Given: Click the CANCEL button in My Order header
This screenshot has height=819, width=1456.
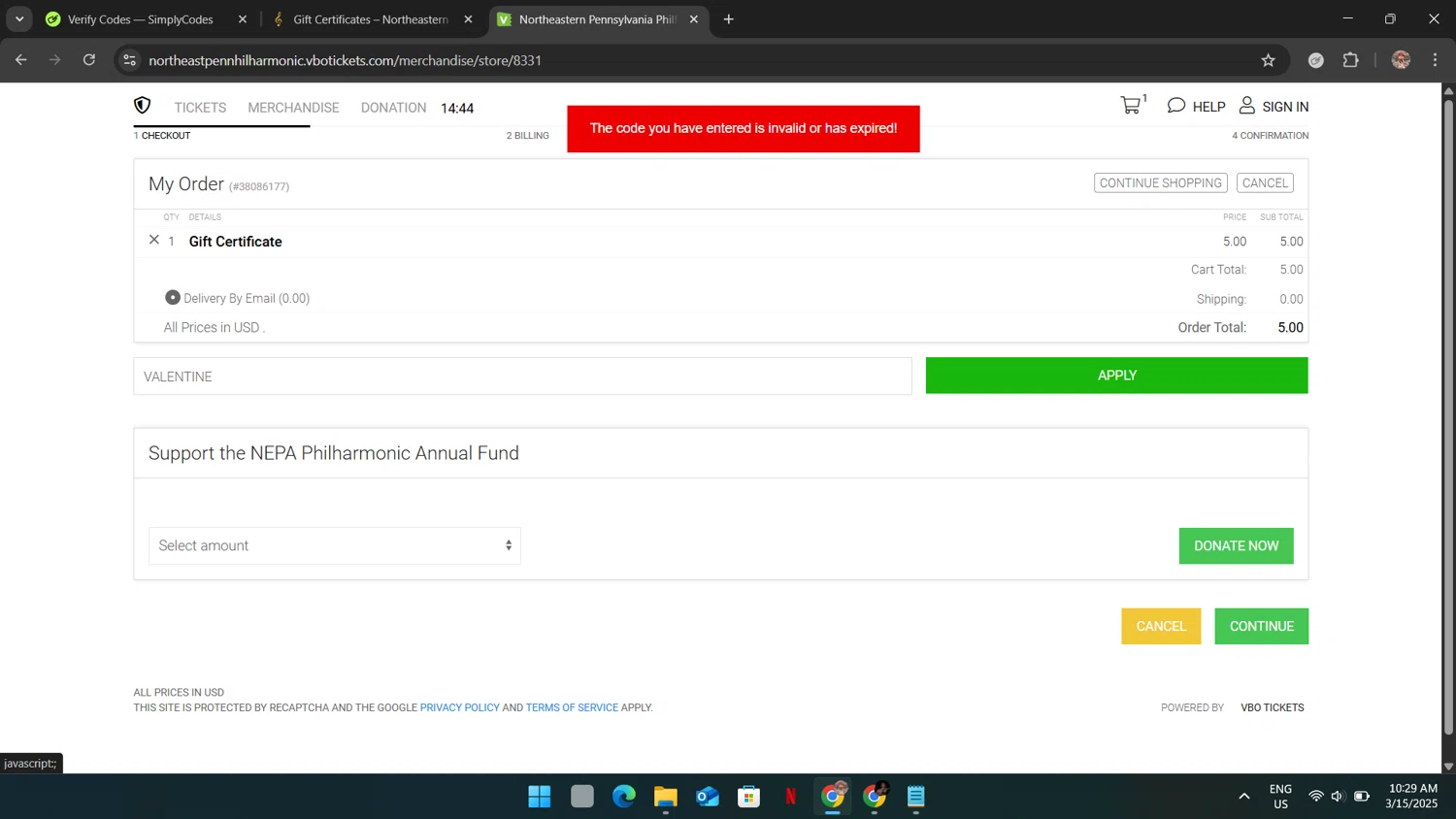Looking at the screenshot, I should (1265, 182).
